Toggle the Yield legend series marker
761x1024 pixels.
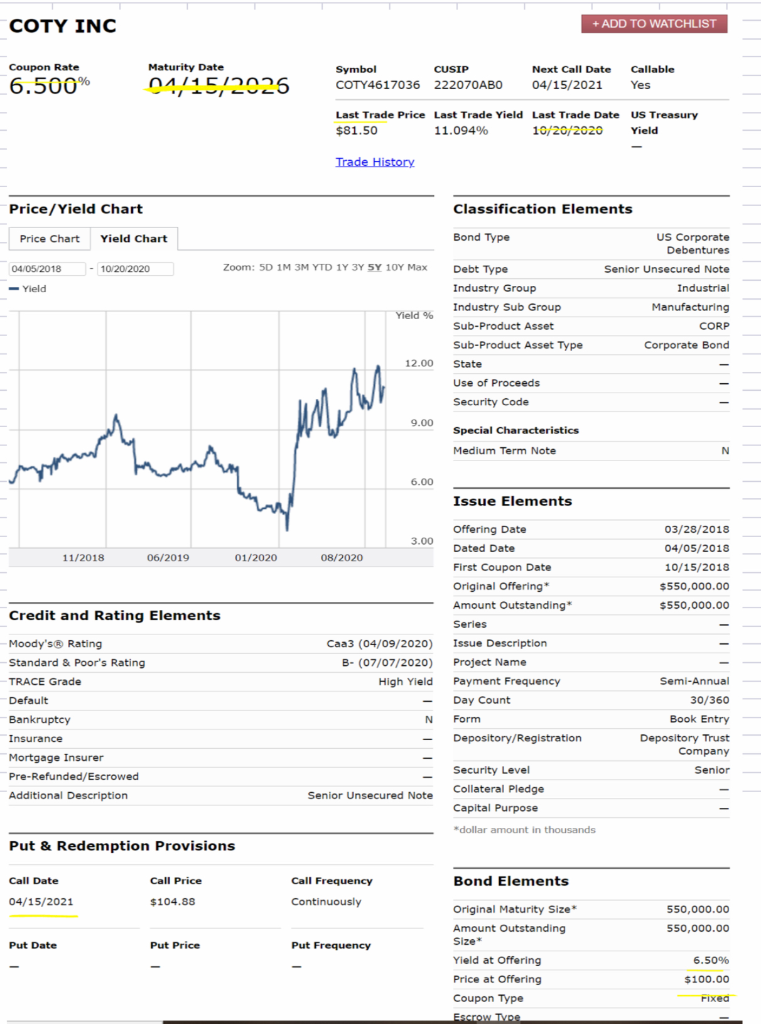pos(14,289)
